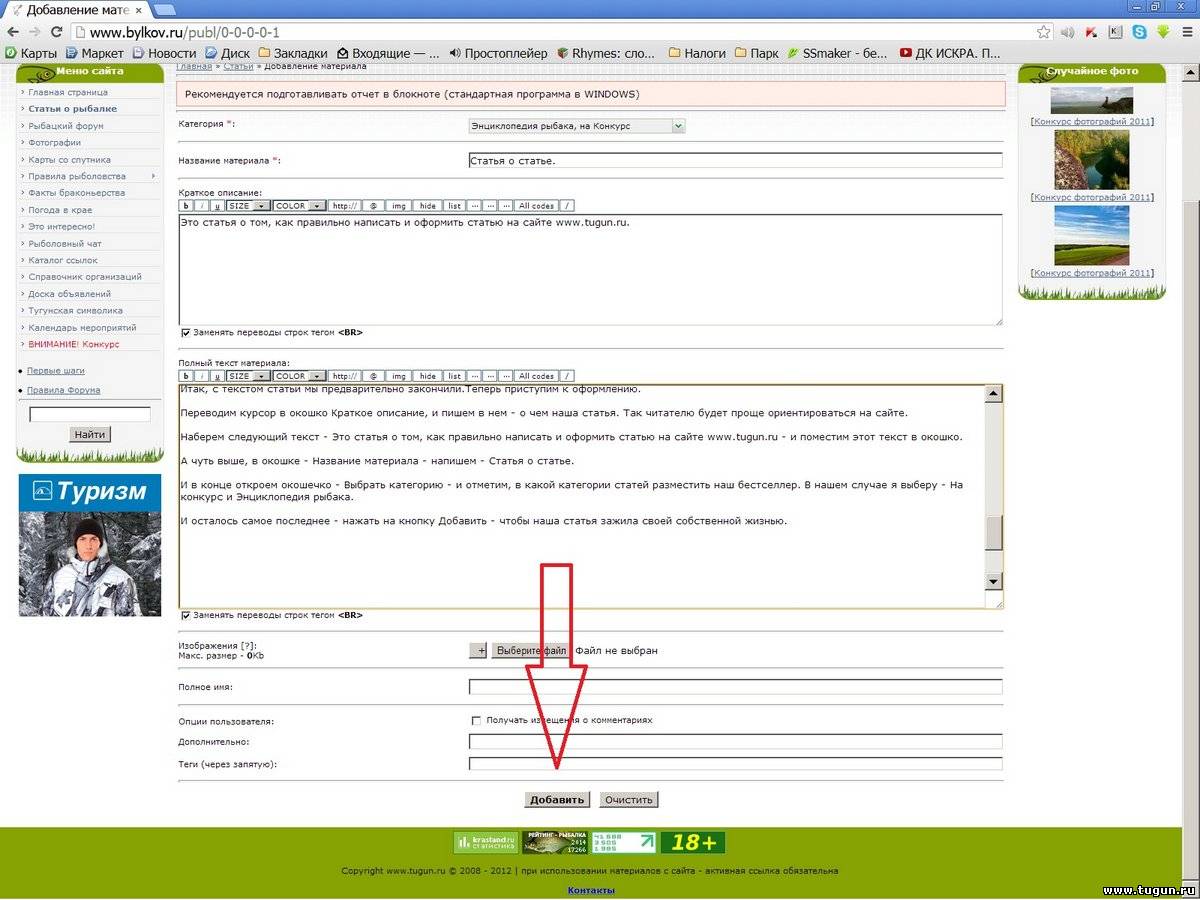Open the Правила Форума link
Image resolution: width=1200 pixels, height=900 pixels.
tap(64, 390)
